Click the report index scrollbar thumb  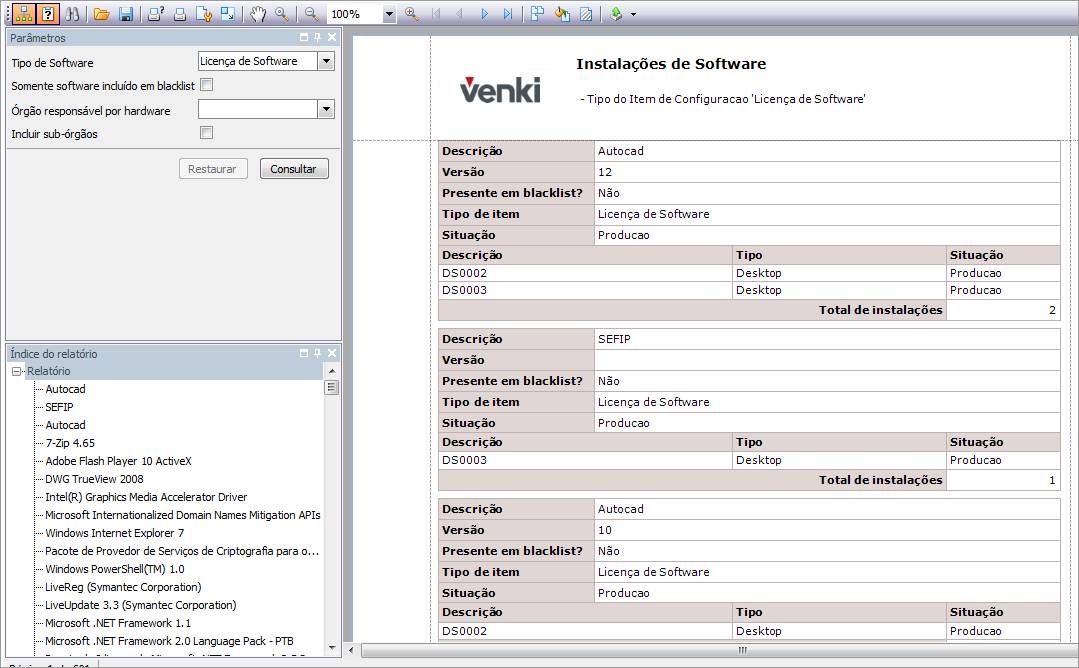coord(332,387)
